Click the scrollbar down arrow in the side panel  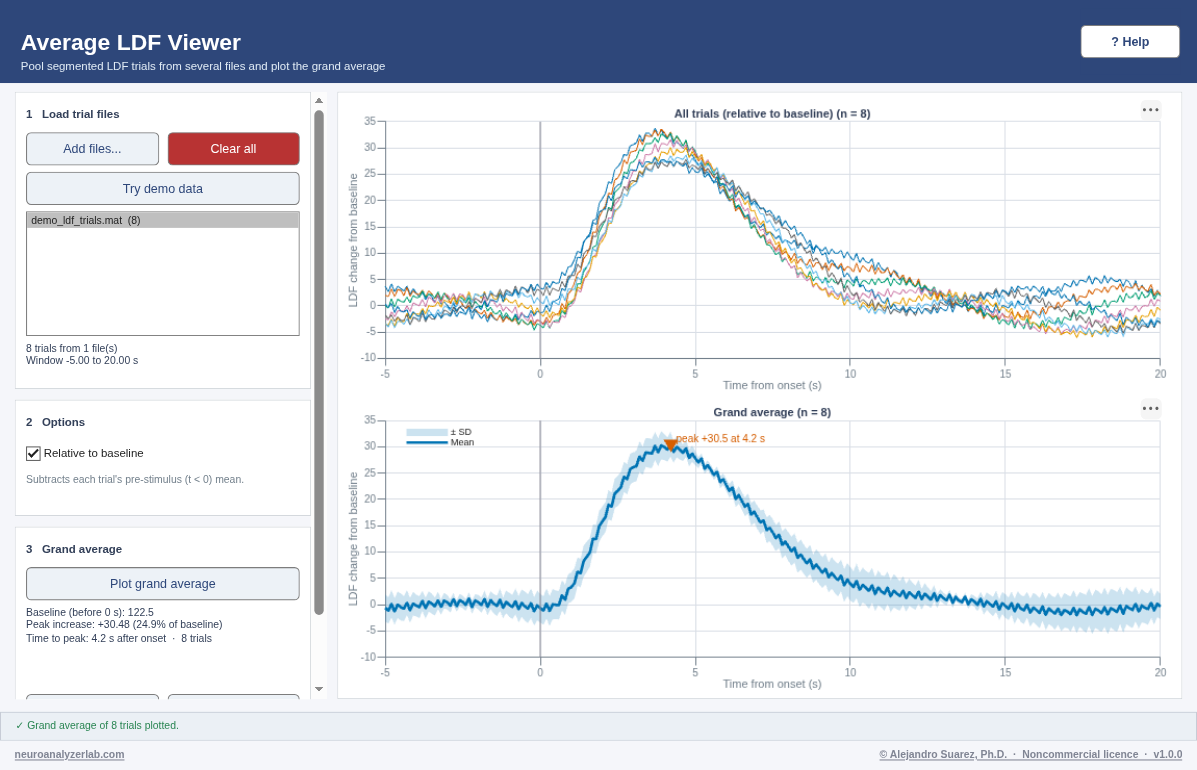[x=319, y=689]
